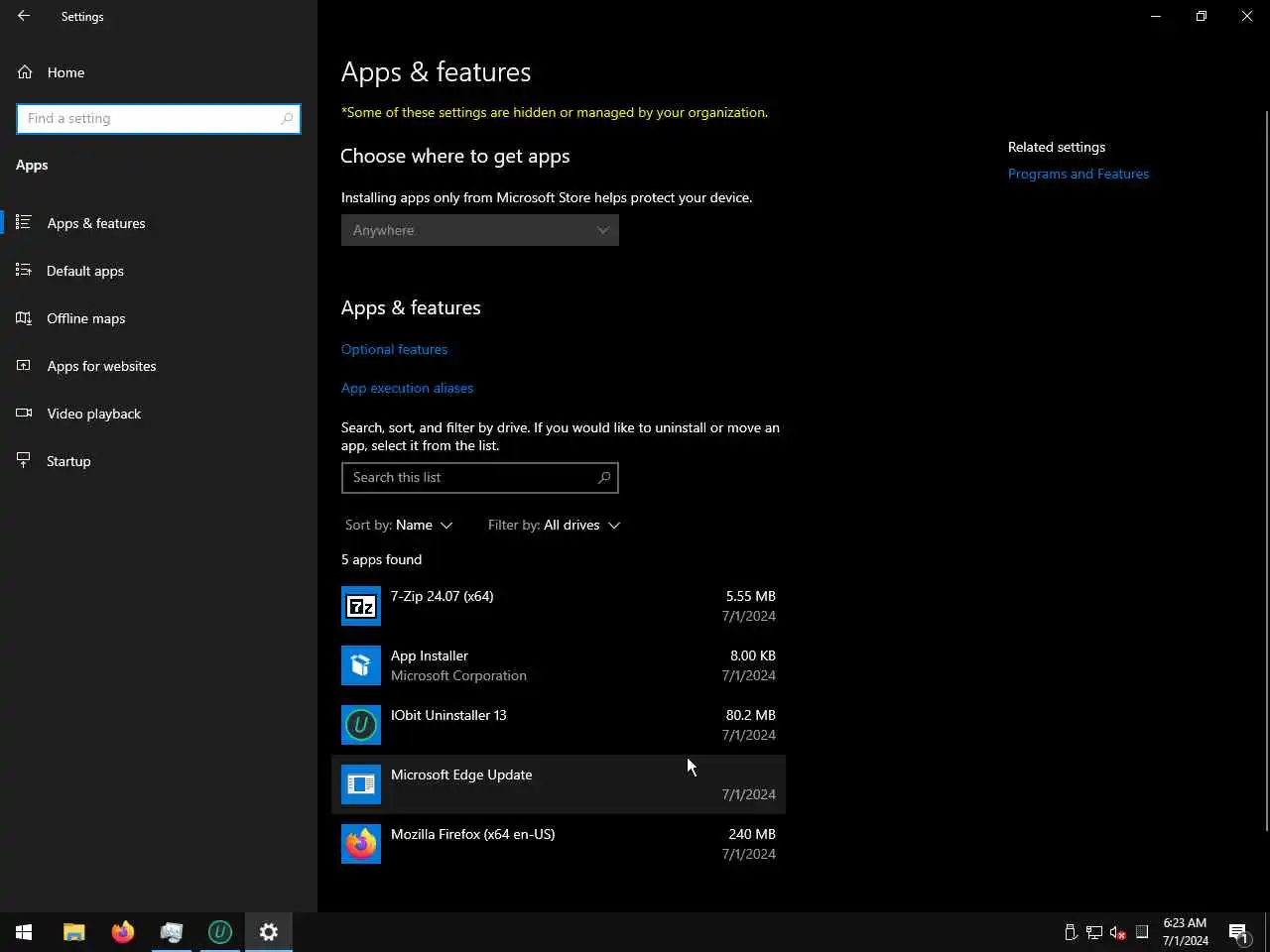Click the Default apps sidebar icon
This screenshot has width=1270, height=952.
pos(24,270)
